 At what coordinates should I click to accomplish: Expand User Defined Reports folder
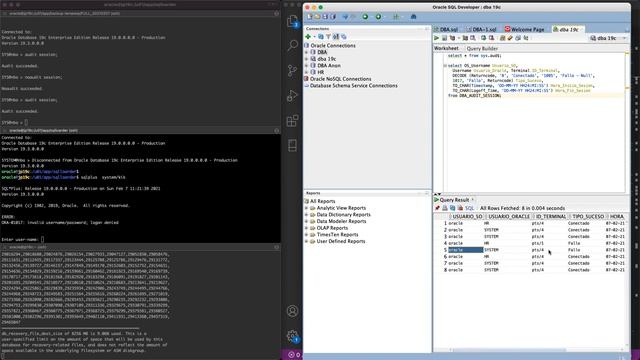[x=307, y=241]
